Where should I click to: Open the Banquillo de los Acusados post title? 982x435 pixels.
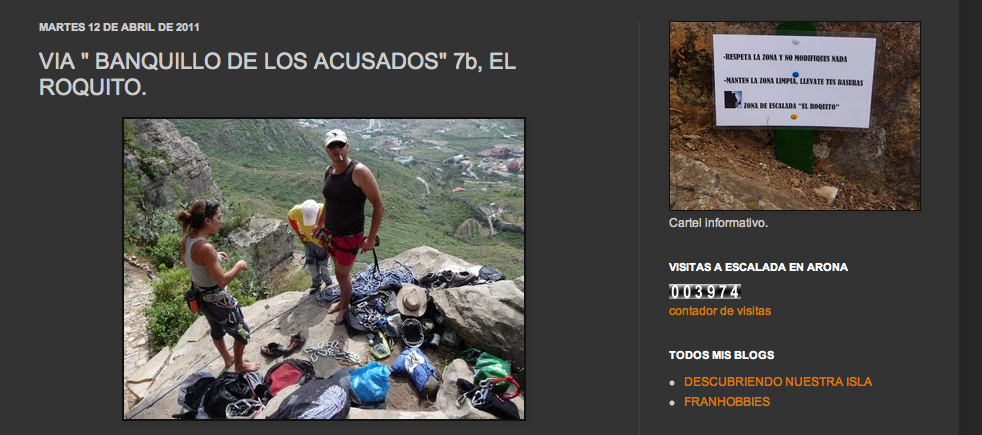click(277, 74)
